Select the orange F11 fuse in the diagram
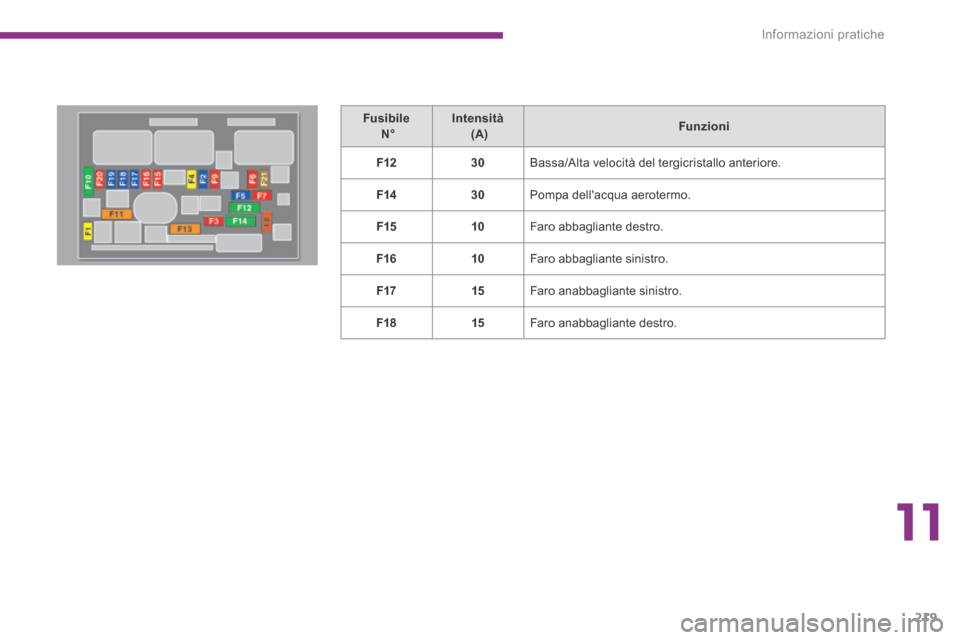The width and height of the screenshot is (960, 640). tap(116, 214)
